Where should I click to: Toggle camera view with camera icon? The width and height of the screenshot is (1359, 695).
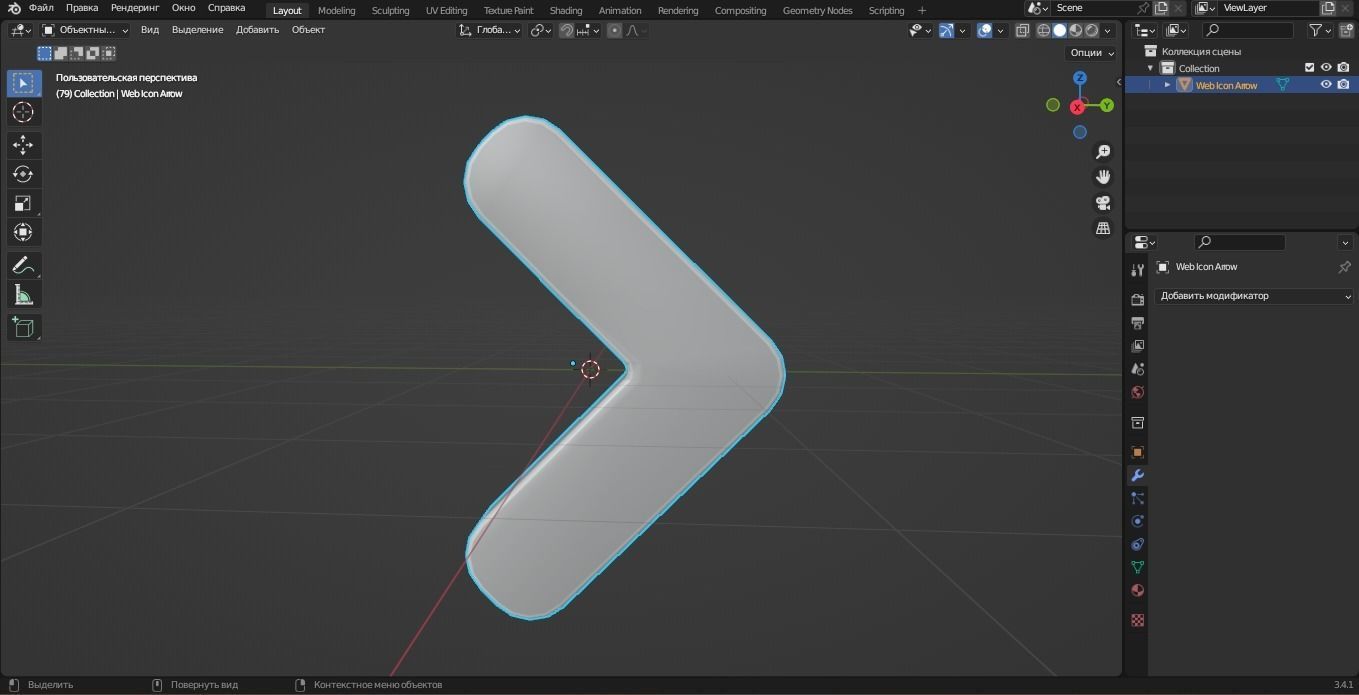[x=1103, y=203]
